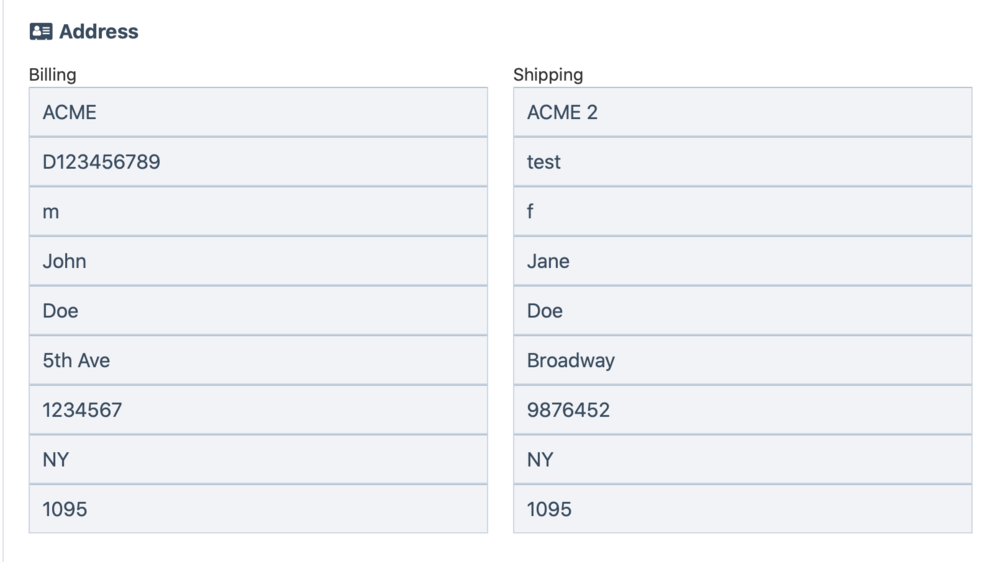Select billing country field 1095
This screenshot has height=562, width=1000.
click(x=258, y=509)
